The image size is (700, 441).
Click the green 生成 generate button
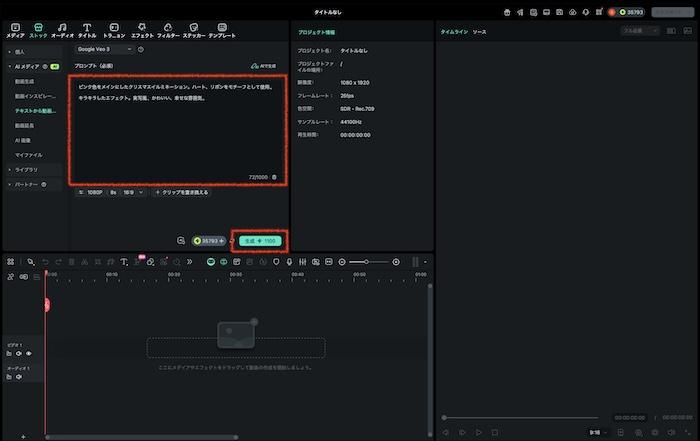(x=259, y=241)
